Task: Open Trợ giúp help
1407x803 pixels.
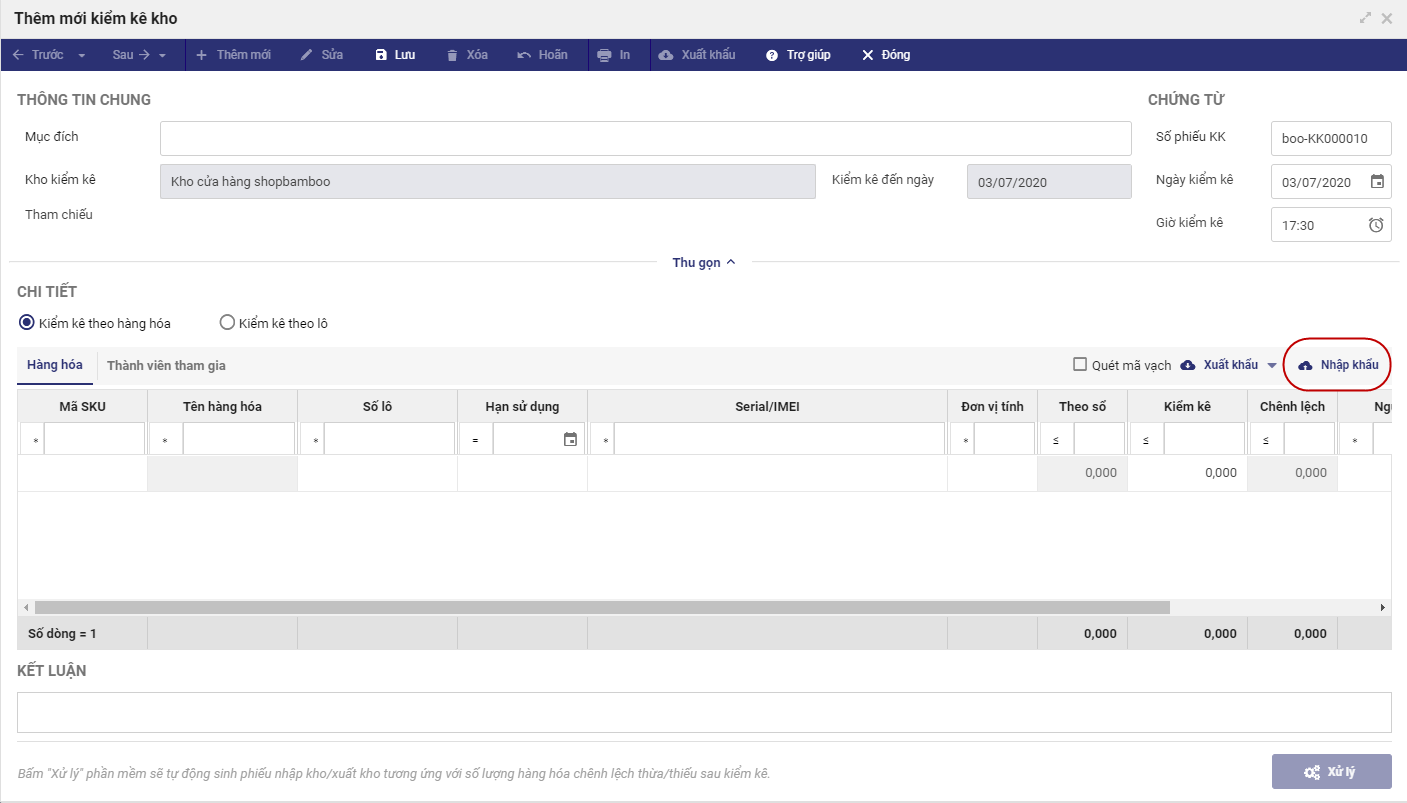Action: point(798,55)
